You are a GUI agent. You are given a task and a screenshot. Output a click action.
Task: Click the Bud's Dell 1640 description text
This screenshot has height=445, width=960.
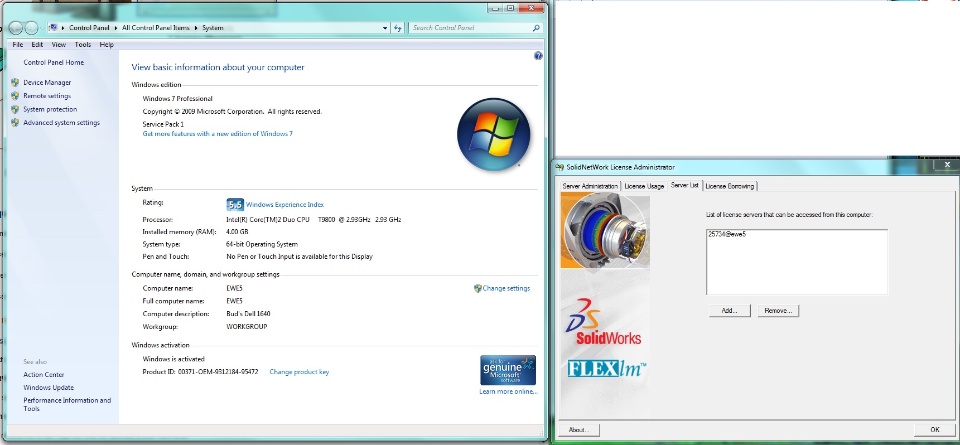(x=249, y=314)
